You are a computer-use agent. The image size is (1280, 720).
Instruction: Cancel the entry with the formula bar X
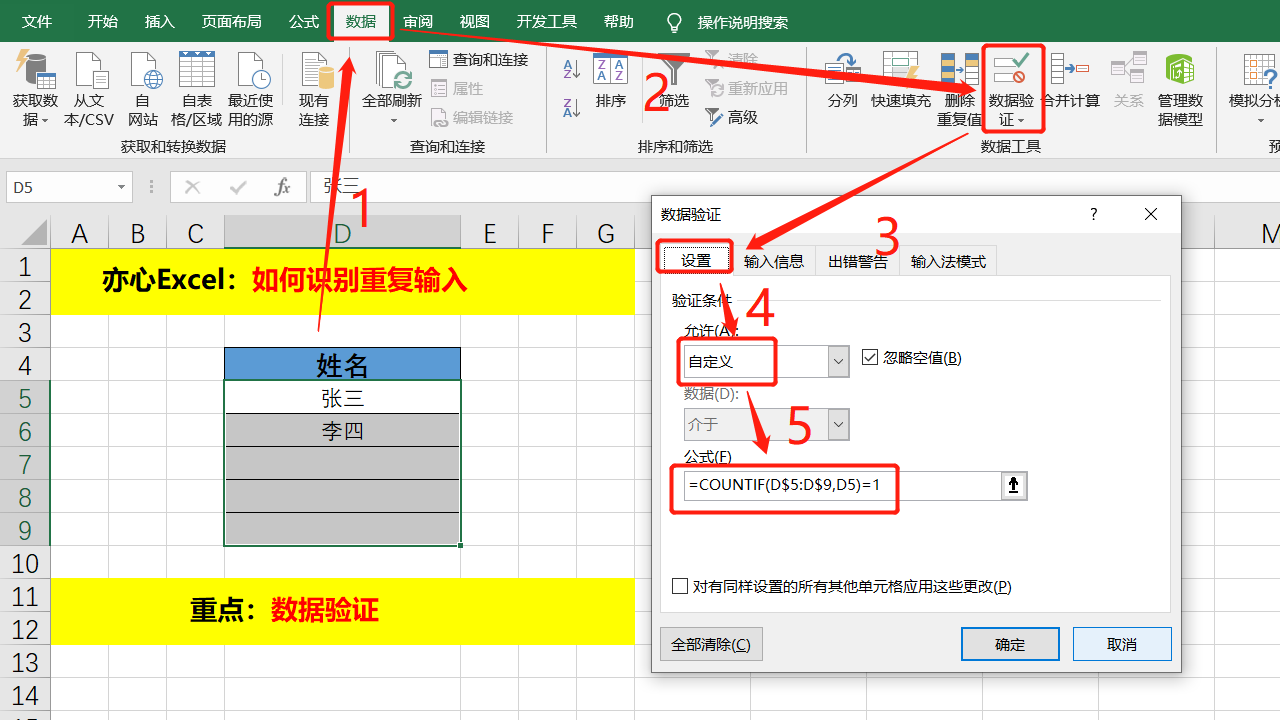click(193, 187)
